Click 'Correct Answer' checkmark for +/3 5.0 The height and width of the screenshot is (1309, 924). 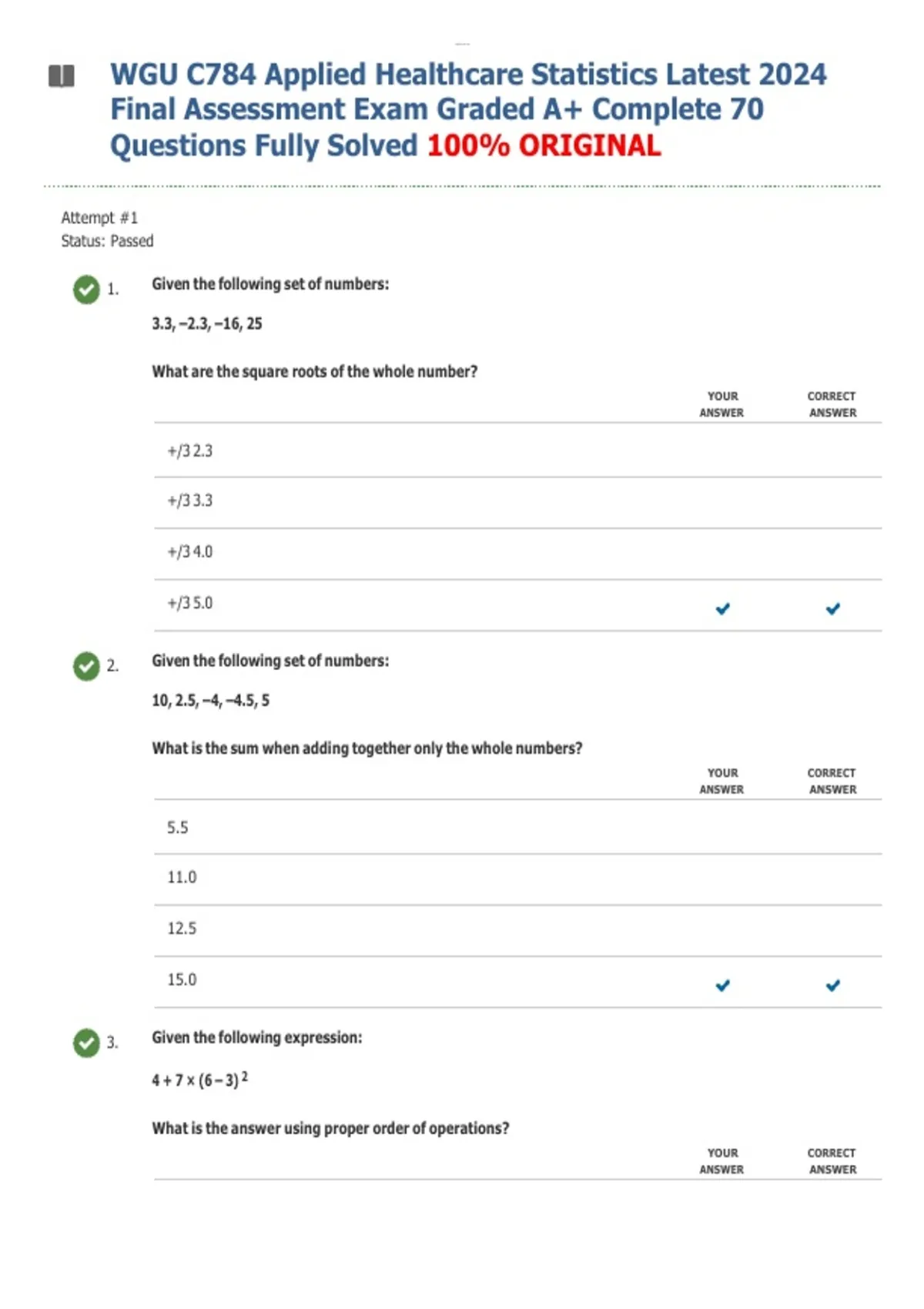832,609
